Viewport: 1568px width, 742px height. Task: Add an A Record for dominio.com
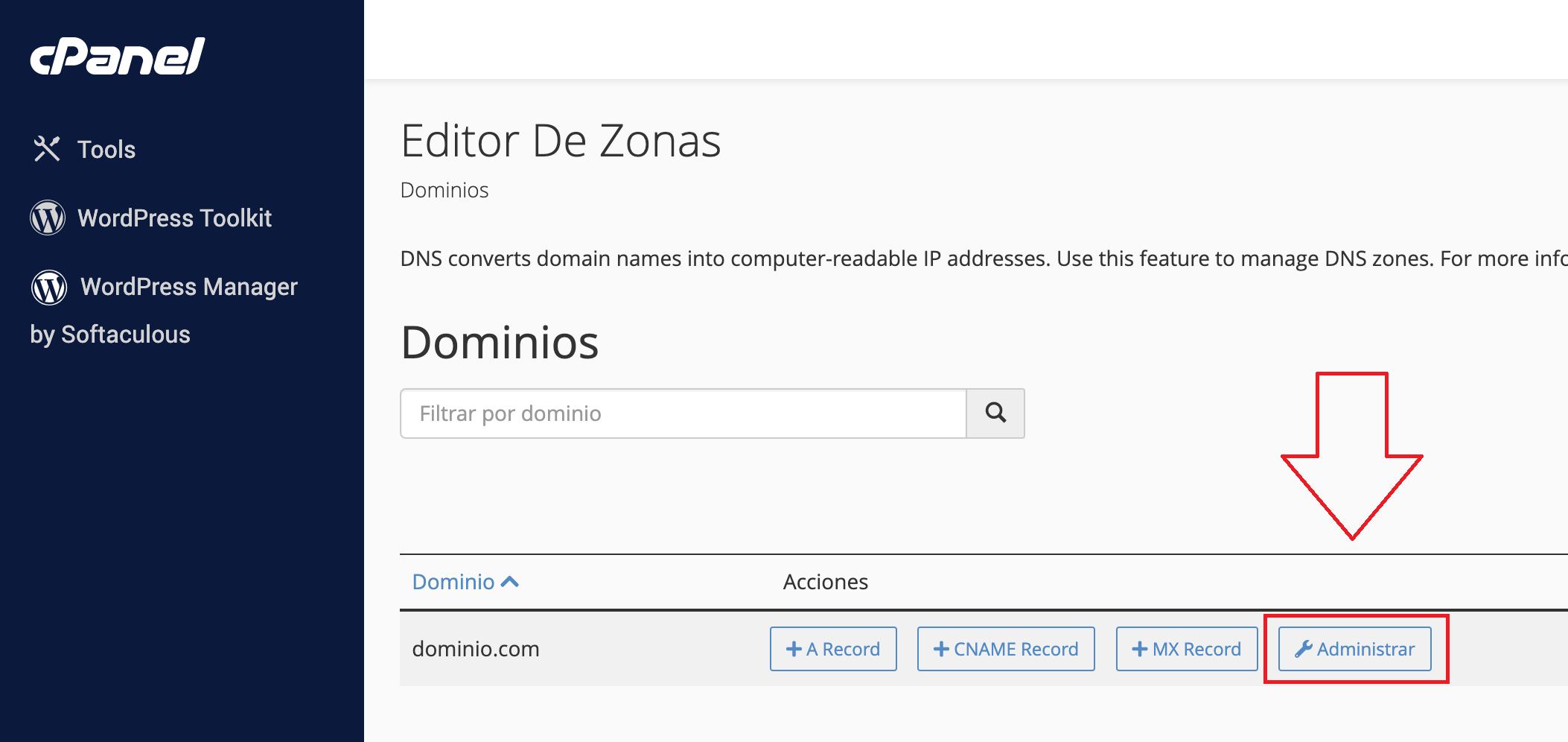point(833,649)
